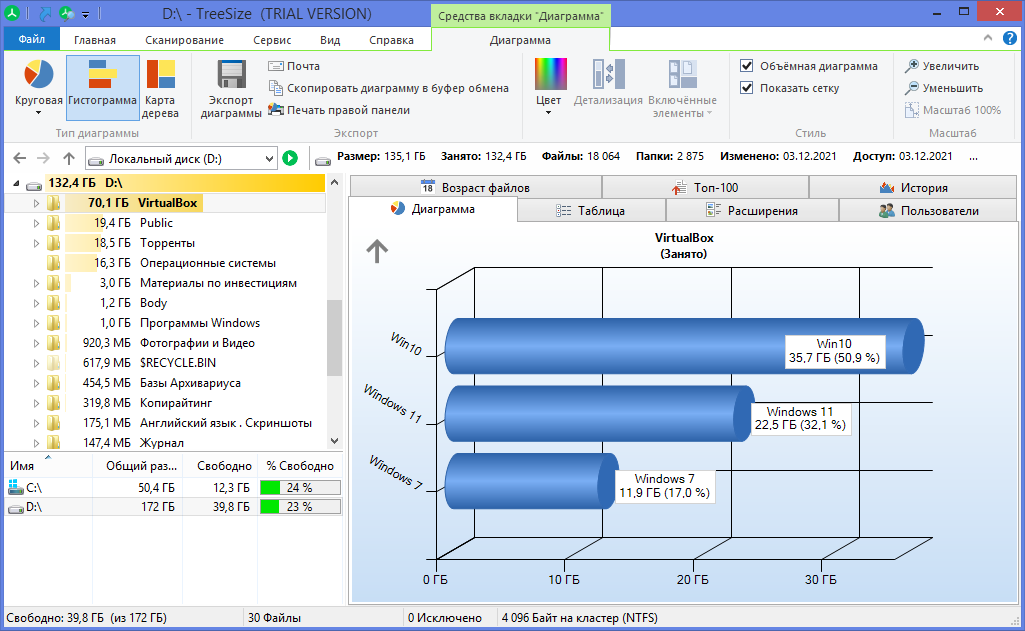Image resolution: width=1025 pixels, height=631 pixels.
Task: Select the Гистограмма bar chart type
Action: (103, 87)
